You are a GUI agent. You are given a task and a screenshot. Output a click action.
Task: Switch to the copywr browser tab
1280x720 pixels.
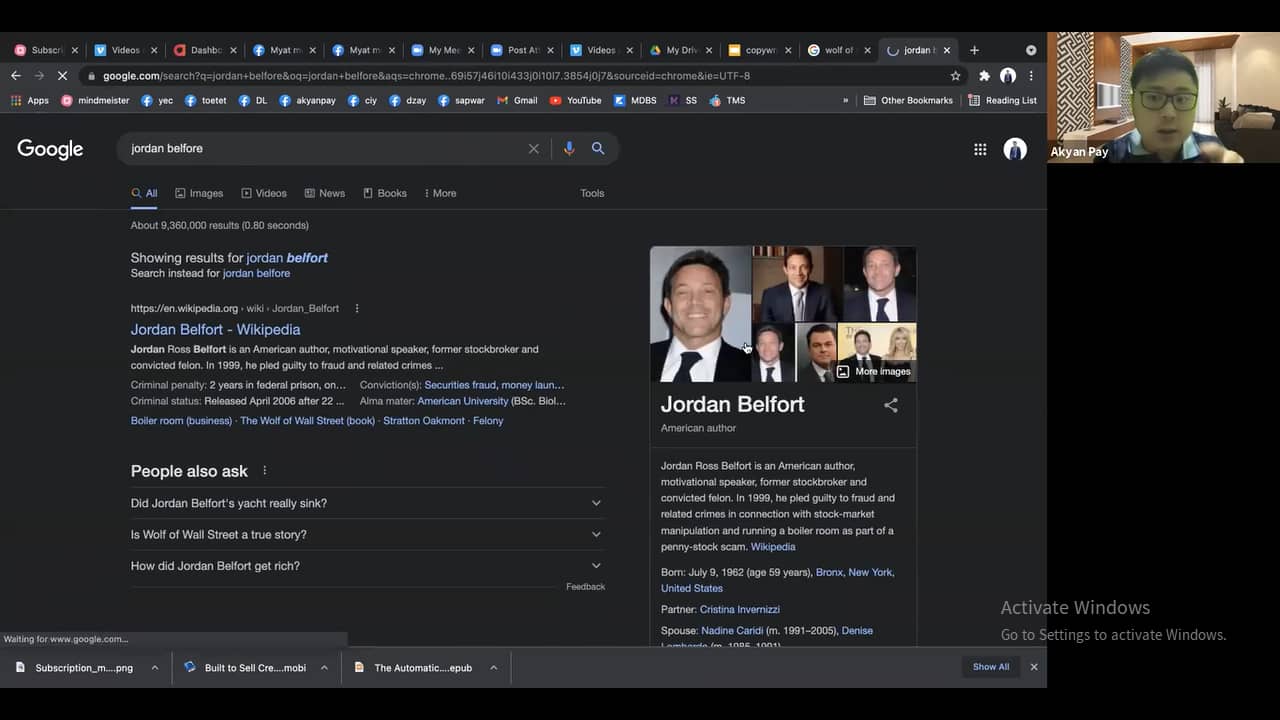click(x=759, y=50)
